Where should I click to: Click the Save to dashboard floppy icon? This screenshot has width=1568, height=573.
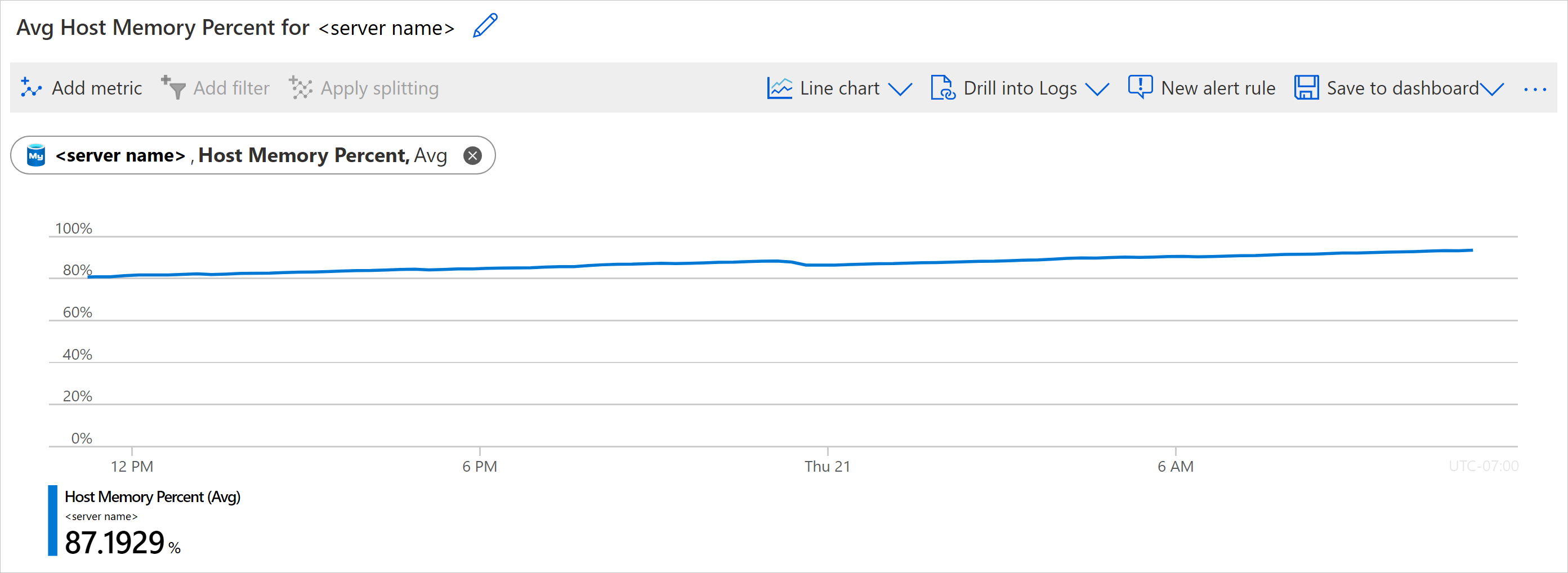point(1306,88)
